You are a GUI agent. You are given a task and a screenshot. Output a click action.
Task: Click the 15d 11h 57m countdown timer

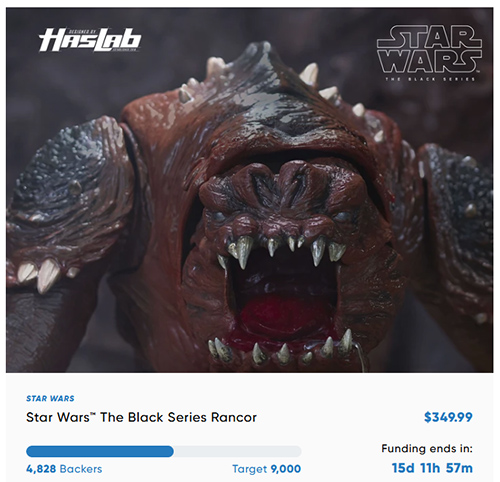tap(432, 468)
